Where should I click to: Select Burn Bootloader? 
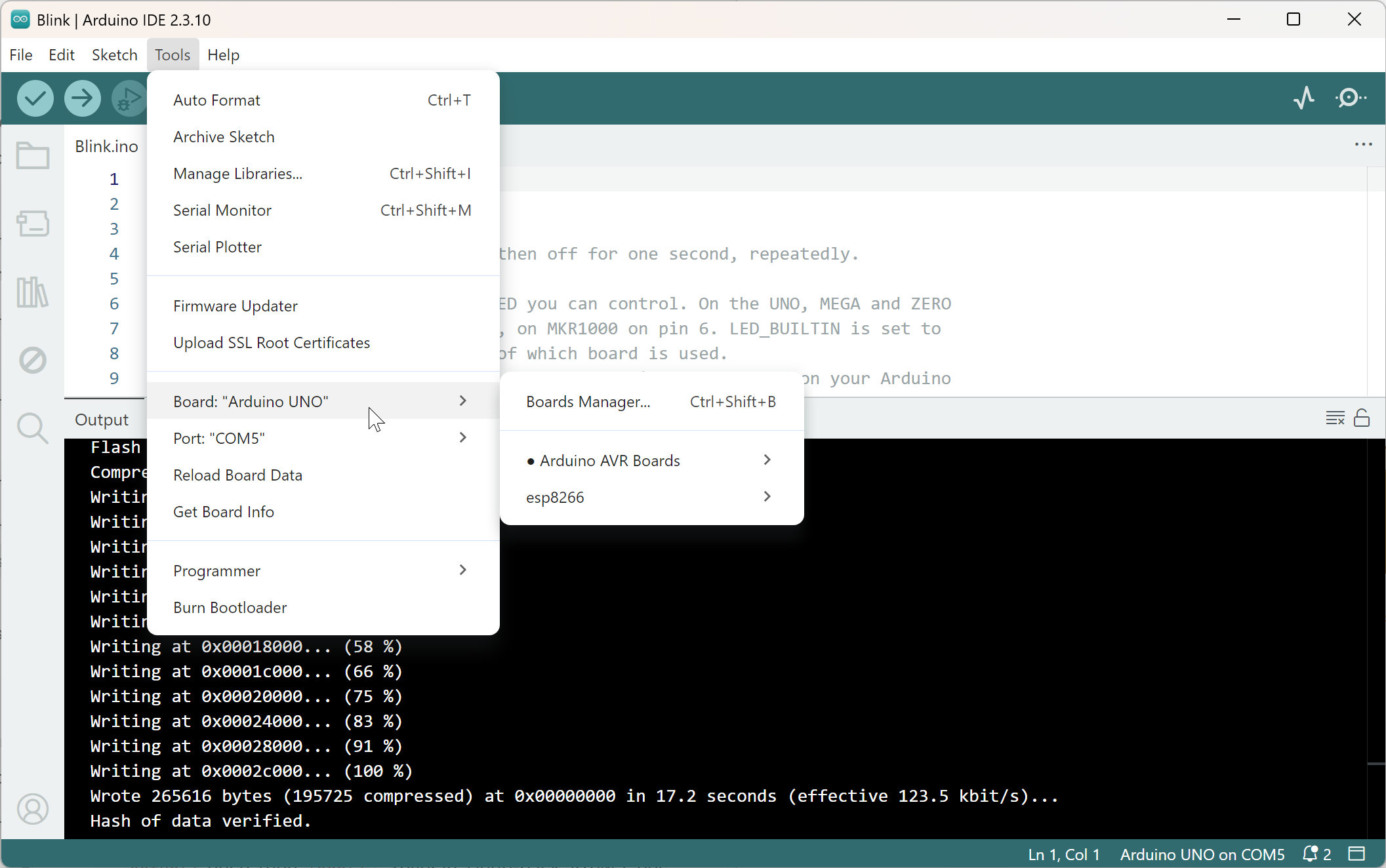[x=323, y=607]
